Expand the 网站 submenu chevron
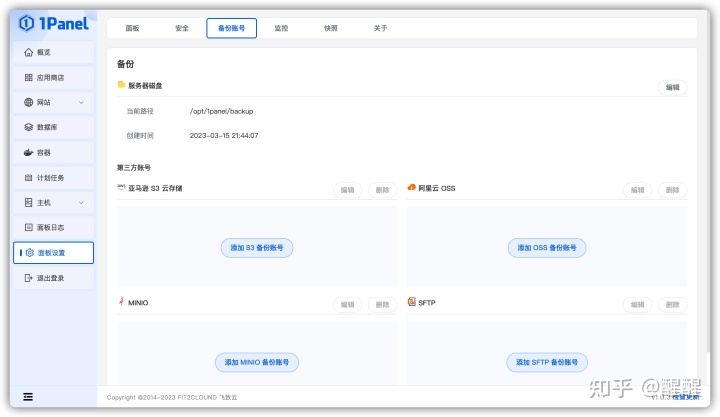 click(x=81, y=102)
